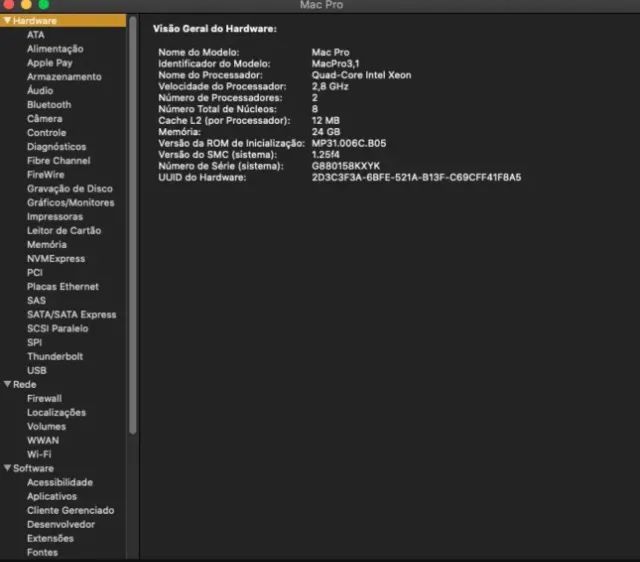Screen dimensions: 640x562
Task: Open Acessibilidade under Software
Action: 60,482
